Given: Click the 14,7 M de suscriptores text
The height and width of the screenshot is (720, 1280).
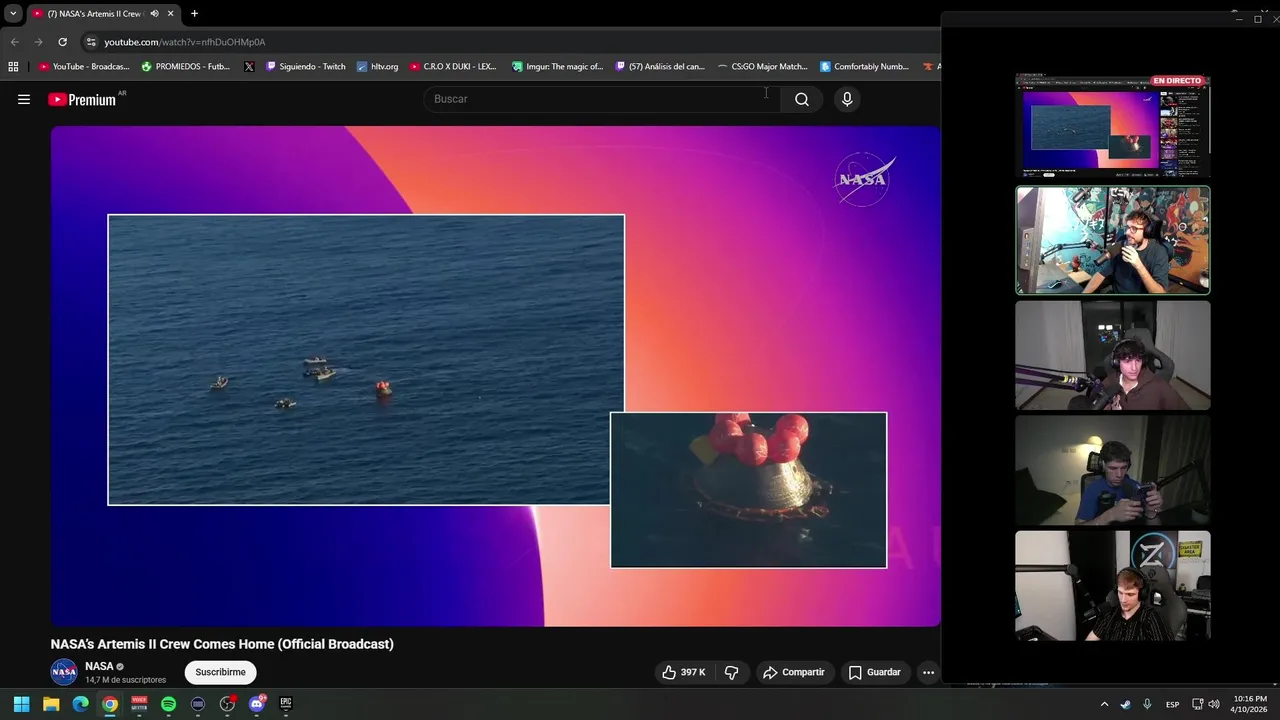Looking at the screenshot, I should (125, 680).
